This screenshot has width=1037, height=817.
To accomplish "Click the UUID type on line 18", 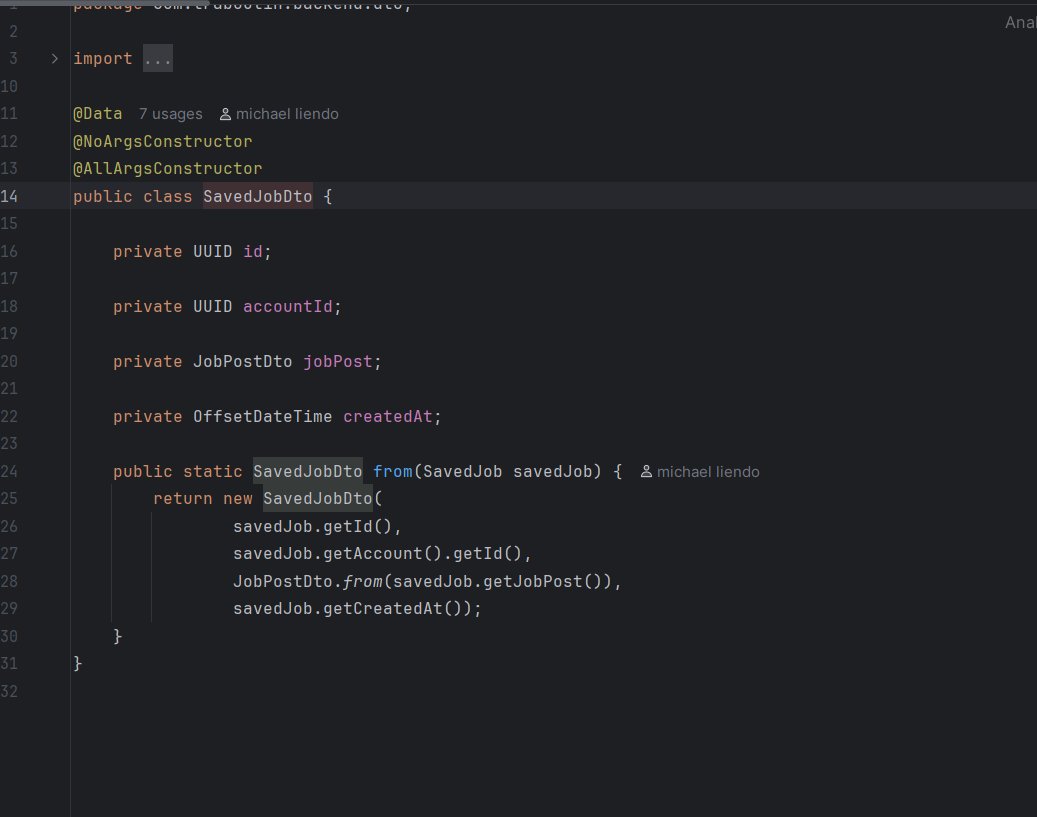I will click(x=212, y=306).
